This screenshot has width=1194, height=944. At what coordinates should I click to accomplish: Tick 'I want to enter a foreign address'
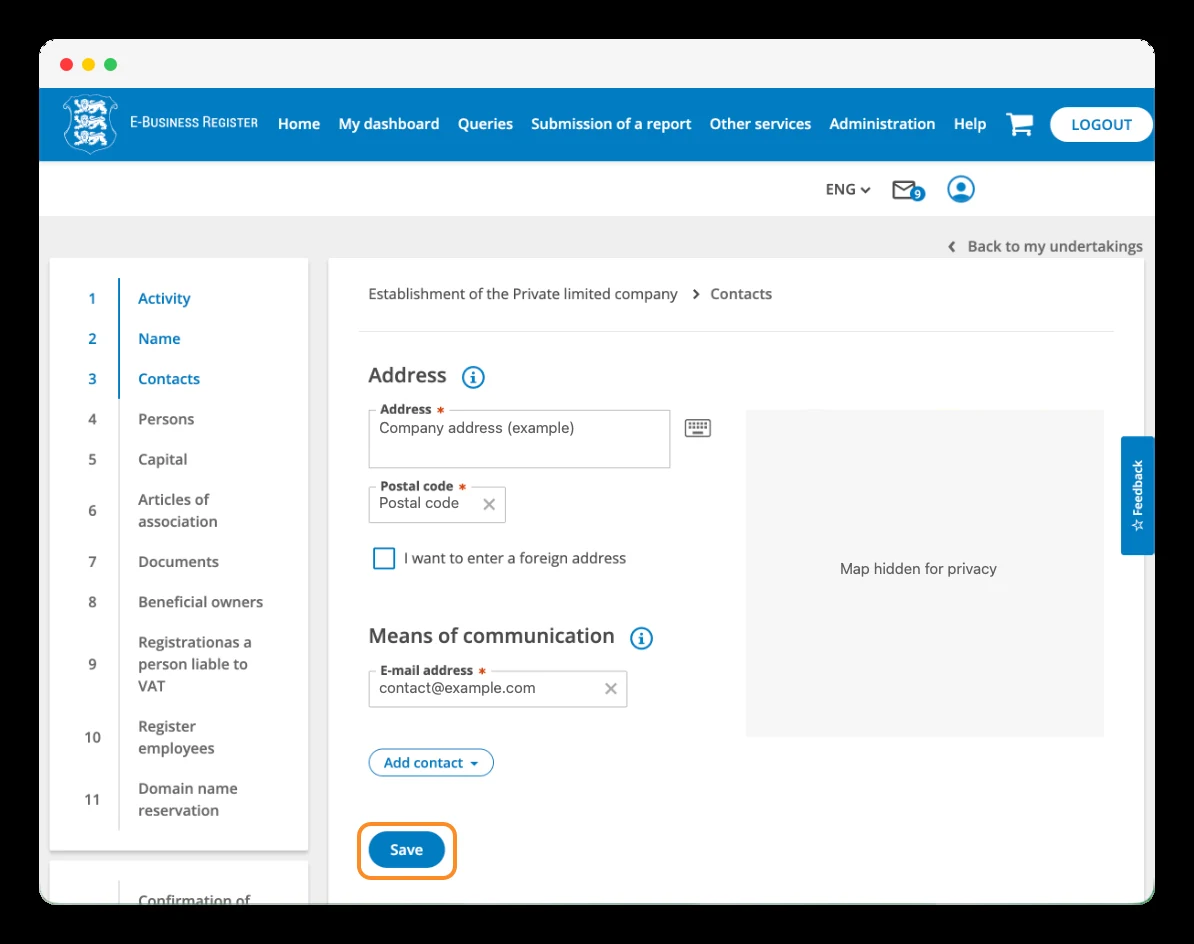coord(384,558)
